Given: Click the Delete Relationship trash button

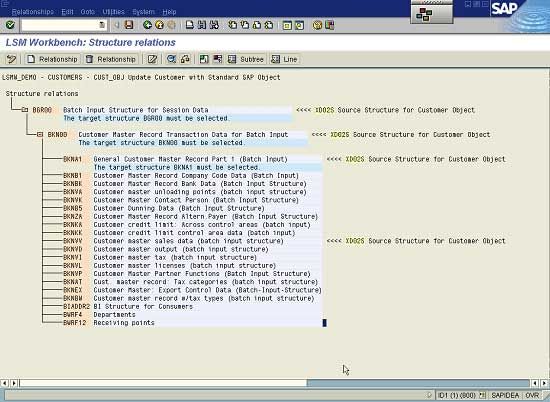Looking at the screenshot, I should [x=111, y=59].
